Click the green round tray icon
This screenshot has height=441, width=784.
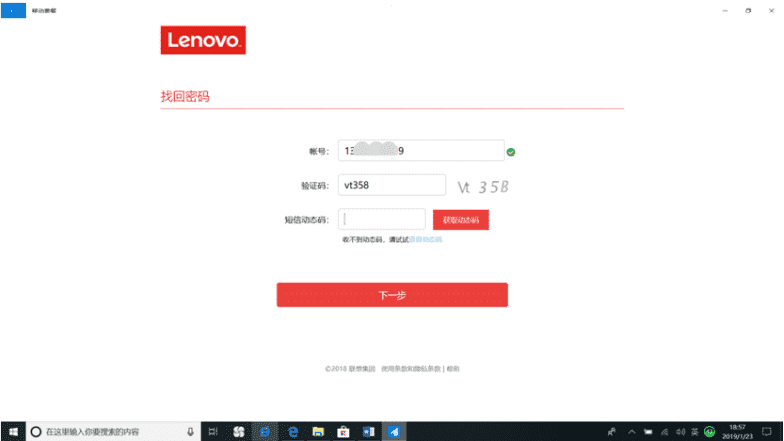(709, 432)
